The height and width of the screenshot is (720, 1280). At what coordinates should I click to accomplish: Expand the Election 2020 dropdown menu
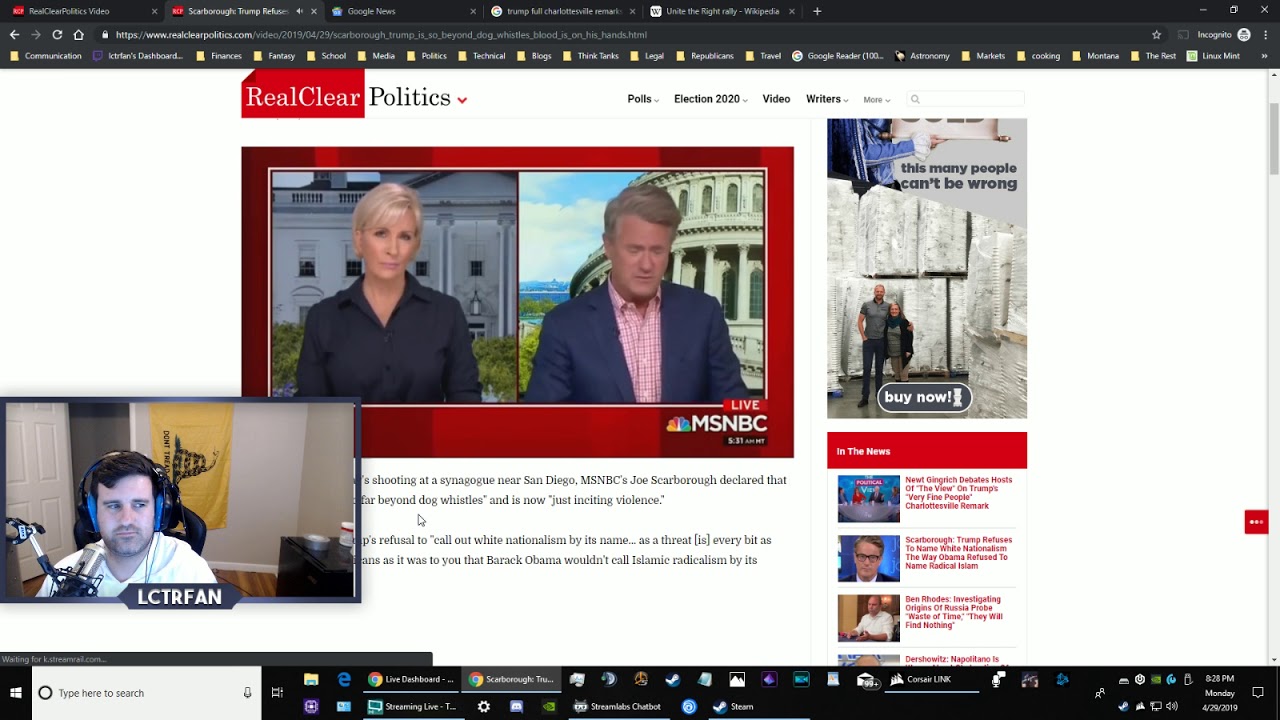point(710,99)
